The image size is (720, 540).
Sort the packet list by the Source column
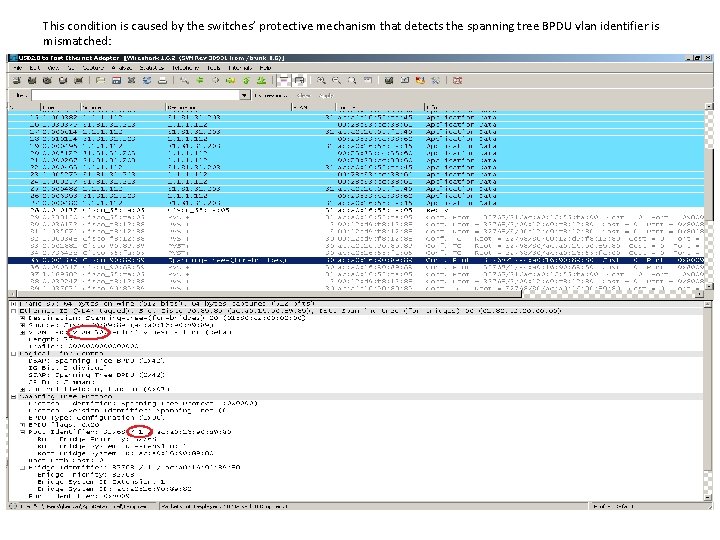tap(123, 107)
